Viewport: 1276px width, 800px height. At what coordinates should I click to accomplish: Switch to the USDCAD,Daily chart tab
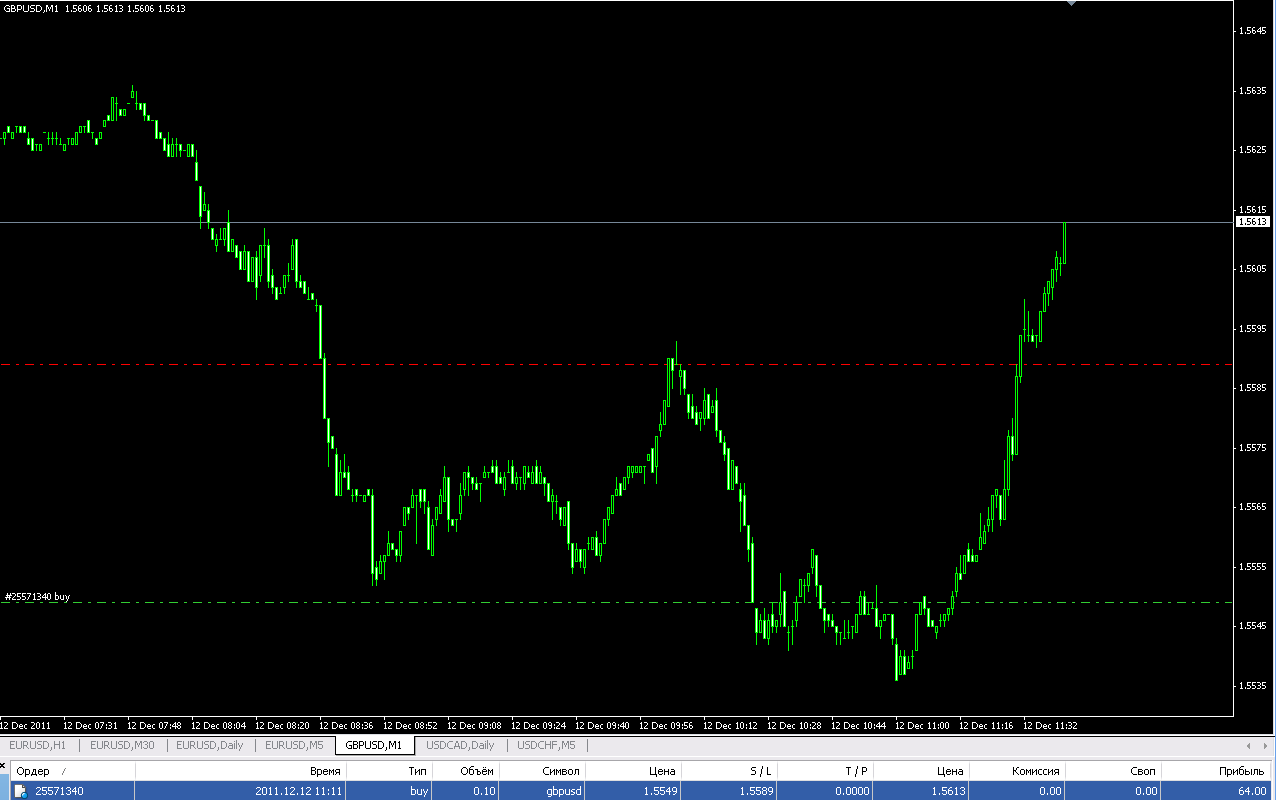(x=460, y=745)
